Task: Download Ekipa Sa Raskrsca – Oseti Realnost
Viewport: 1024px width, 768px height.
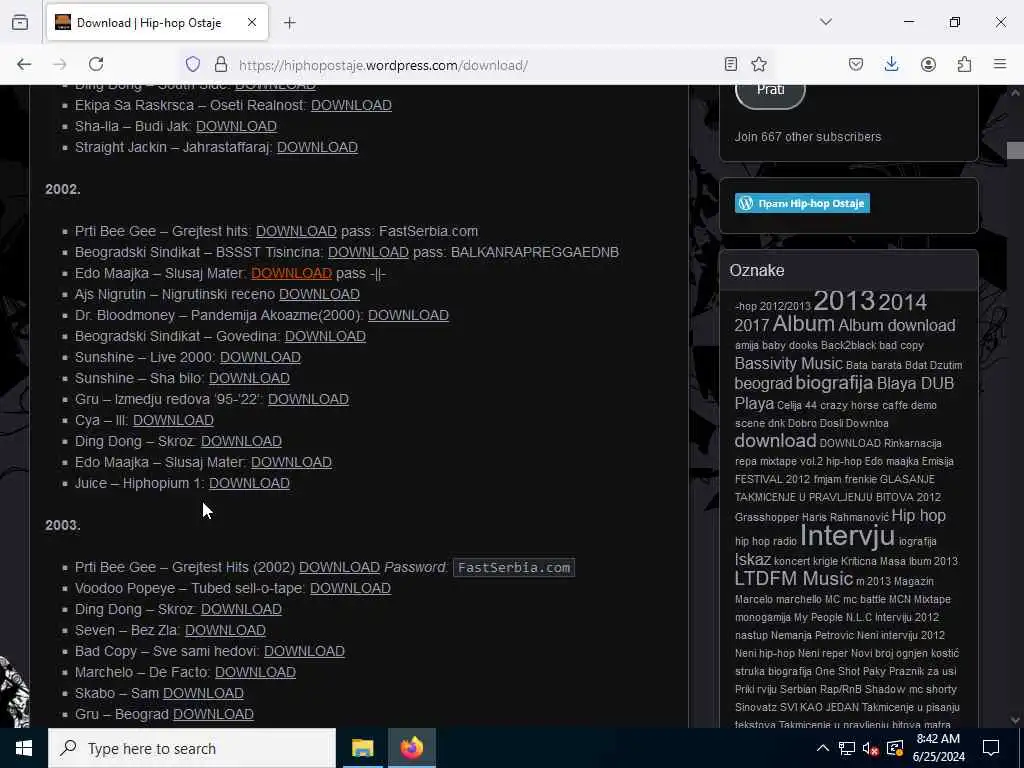Action: (x=351, y=105)
